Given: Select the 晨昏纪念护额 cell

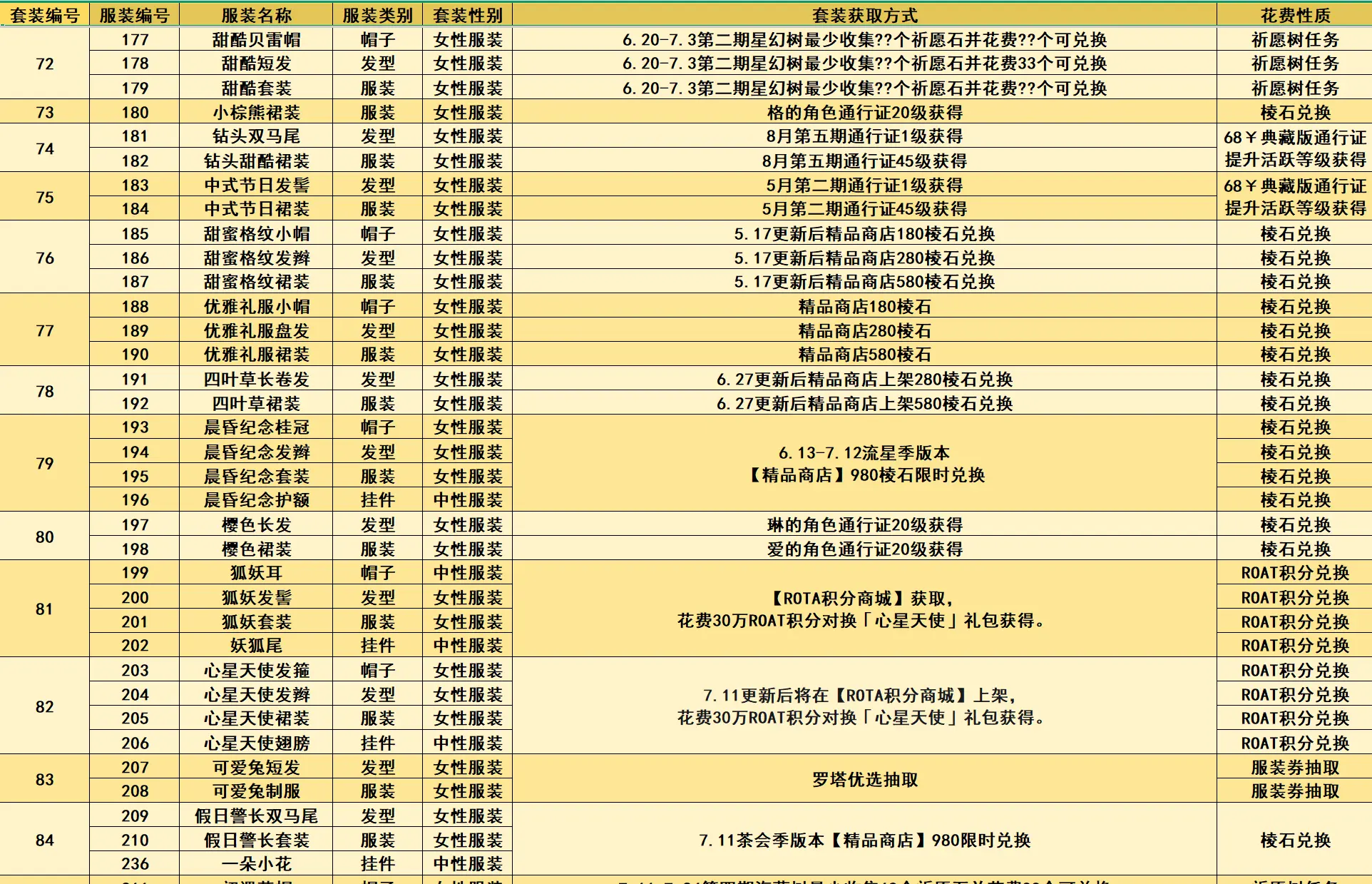Looking at the screenshot, I should [x=256, y=500].
